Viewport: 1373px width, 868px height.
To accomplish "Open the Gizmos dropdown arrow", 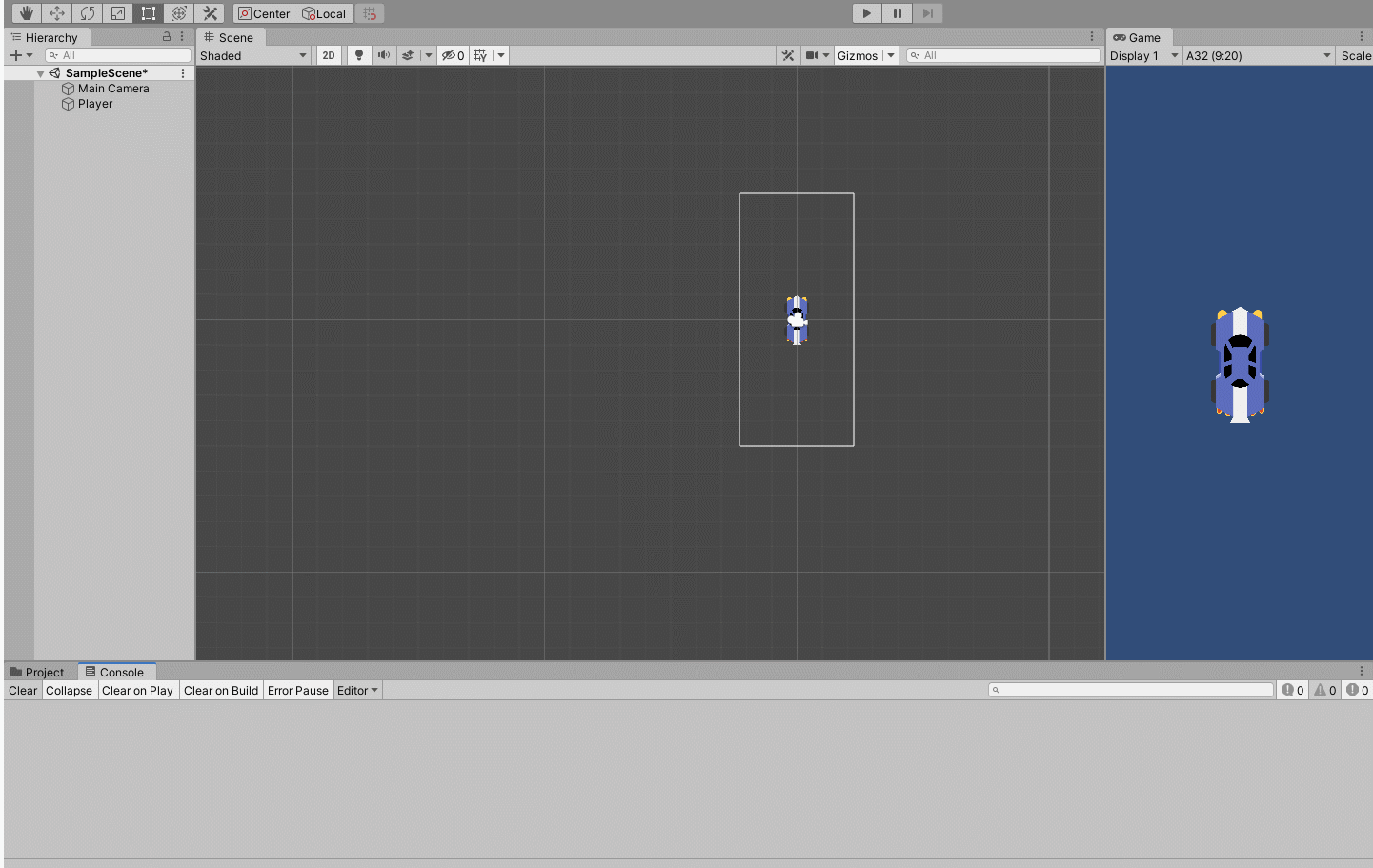I will [x=891, y=55].
